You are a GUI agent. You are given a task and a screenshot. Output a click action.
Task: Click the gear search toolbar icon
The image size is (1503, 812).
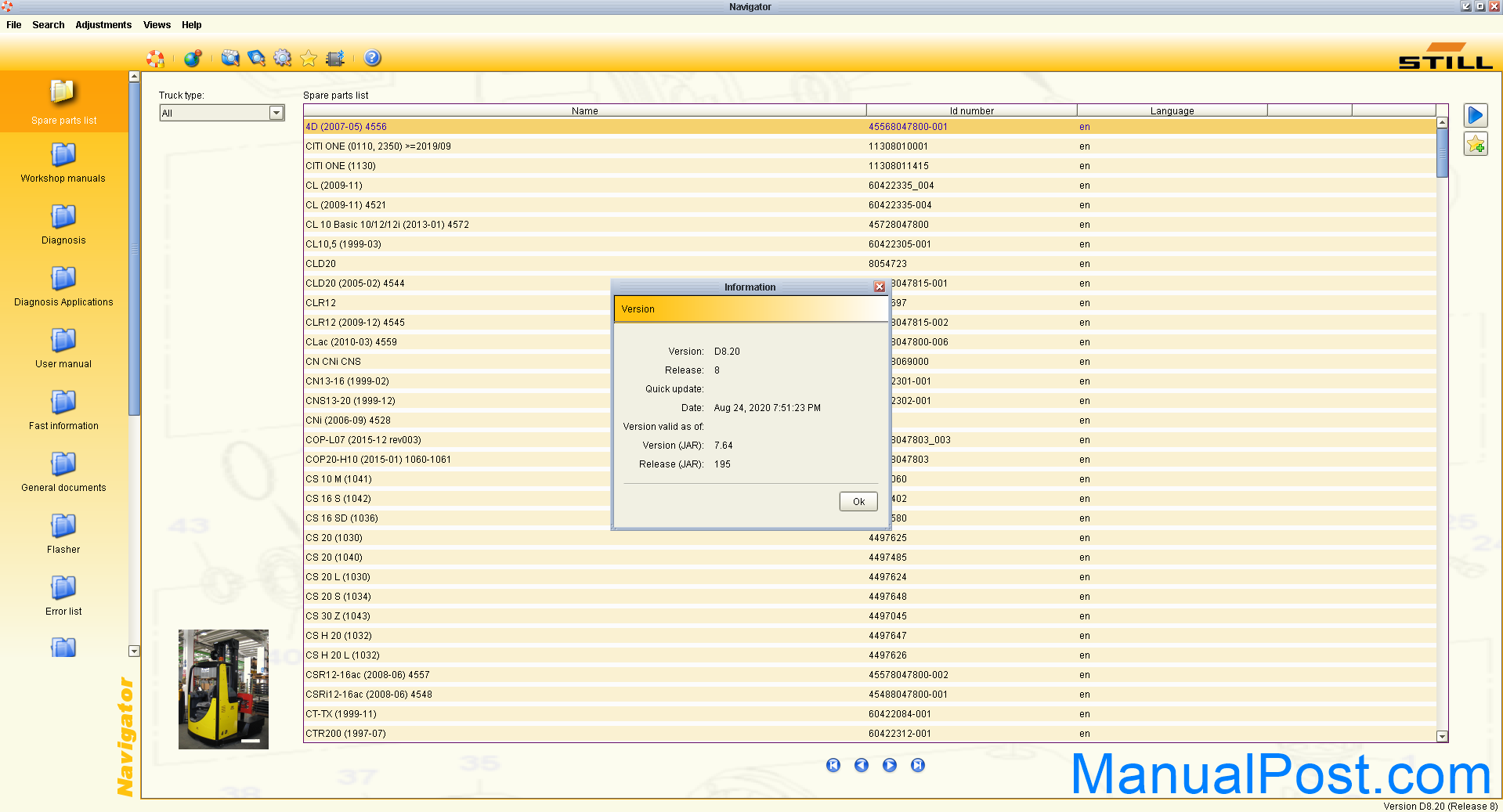pos(283,59)
